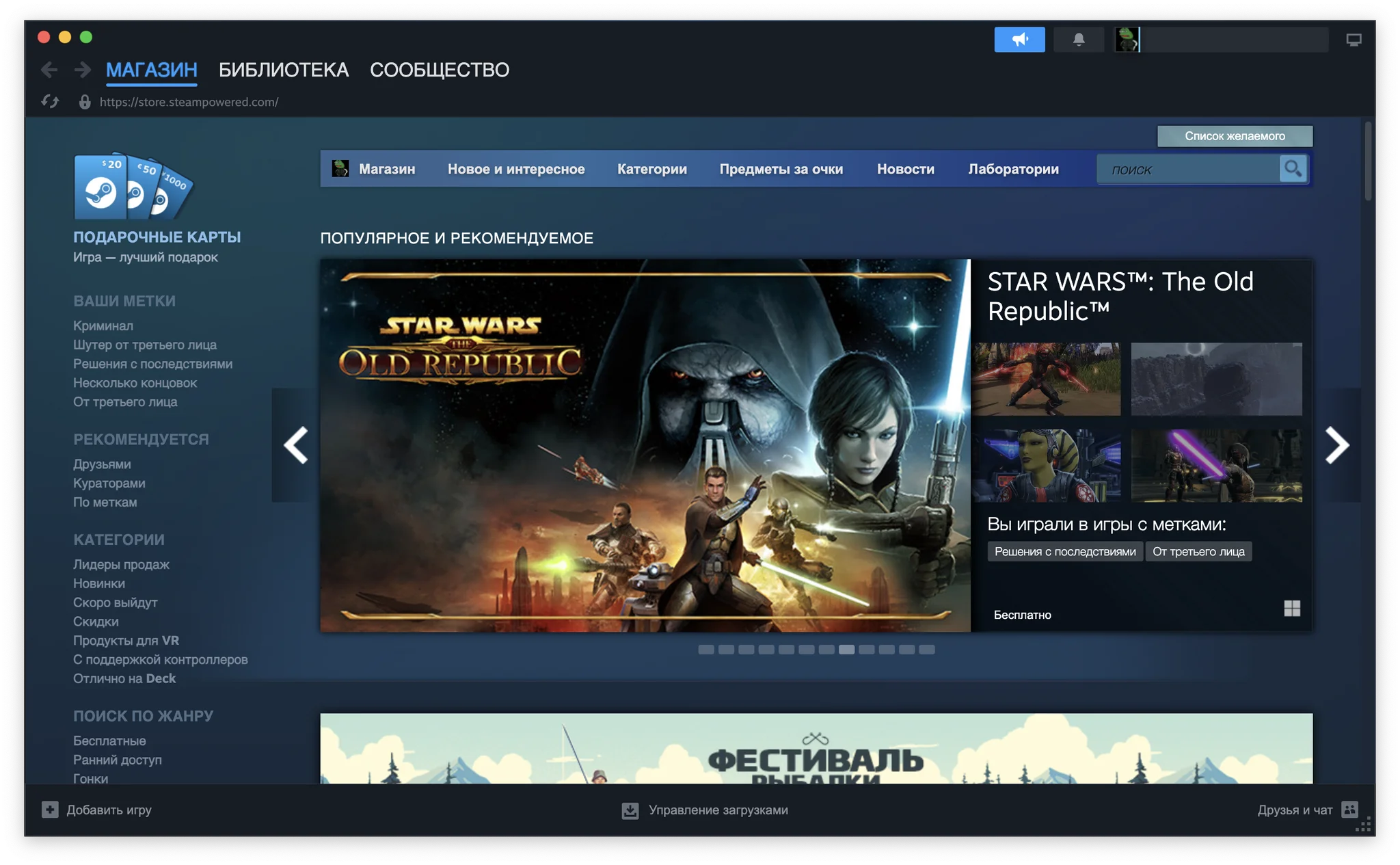The width and height of the screenshot is (1400, 865).
Task: Click the Big Picture mode monitor icon
Action: pos(1354,40)
